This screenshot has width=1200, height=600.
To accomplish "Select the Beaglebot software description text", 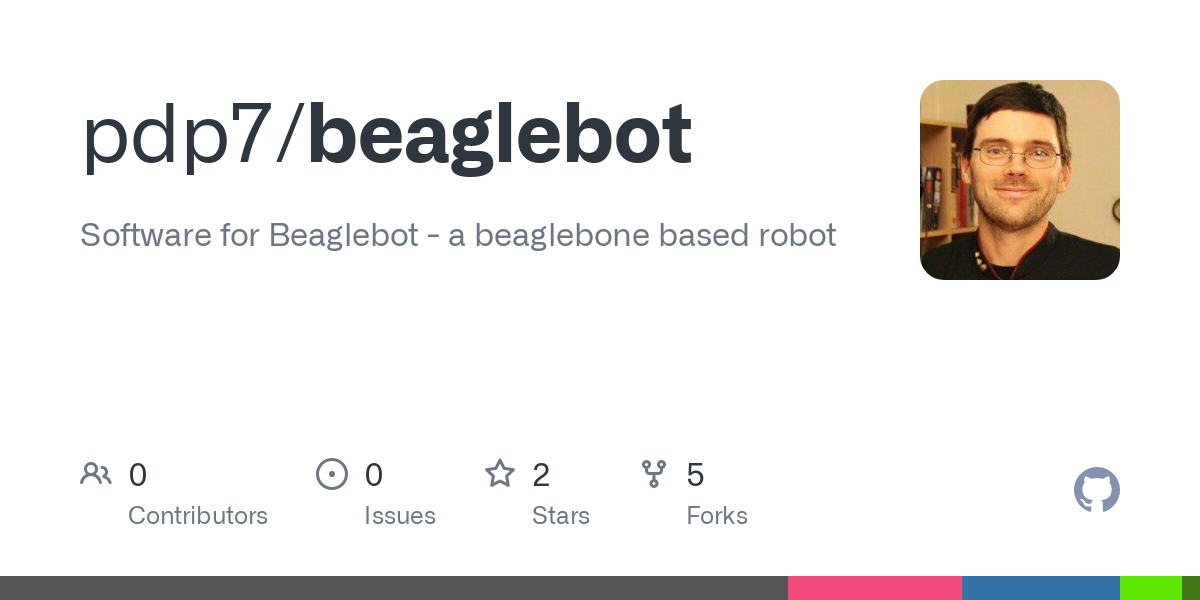I will (x=458, y=235).
